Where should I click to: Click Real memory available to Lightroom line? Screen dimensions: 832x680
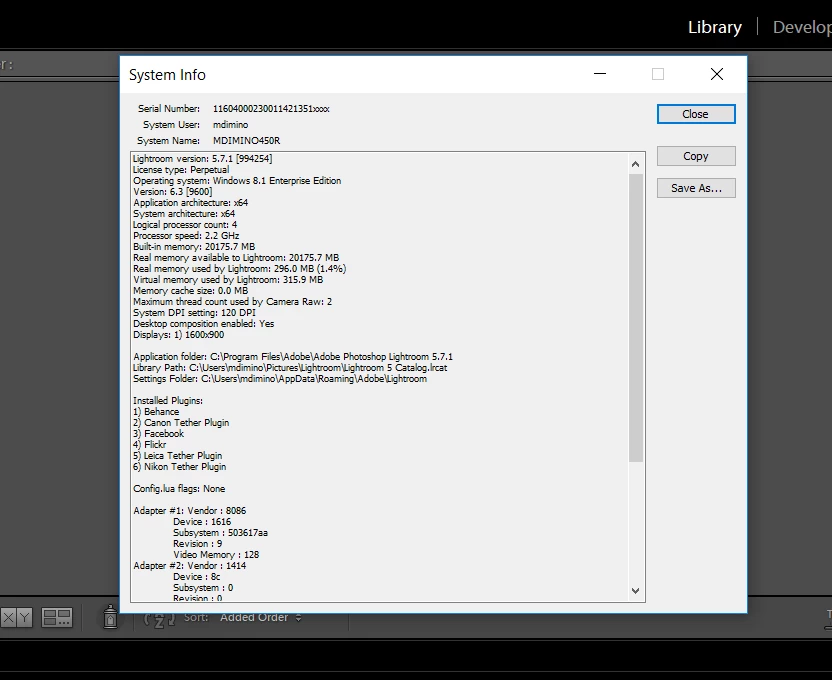tap(236, 258)
